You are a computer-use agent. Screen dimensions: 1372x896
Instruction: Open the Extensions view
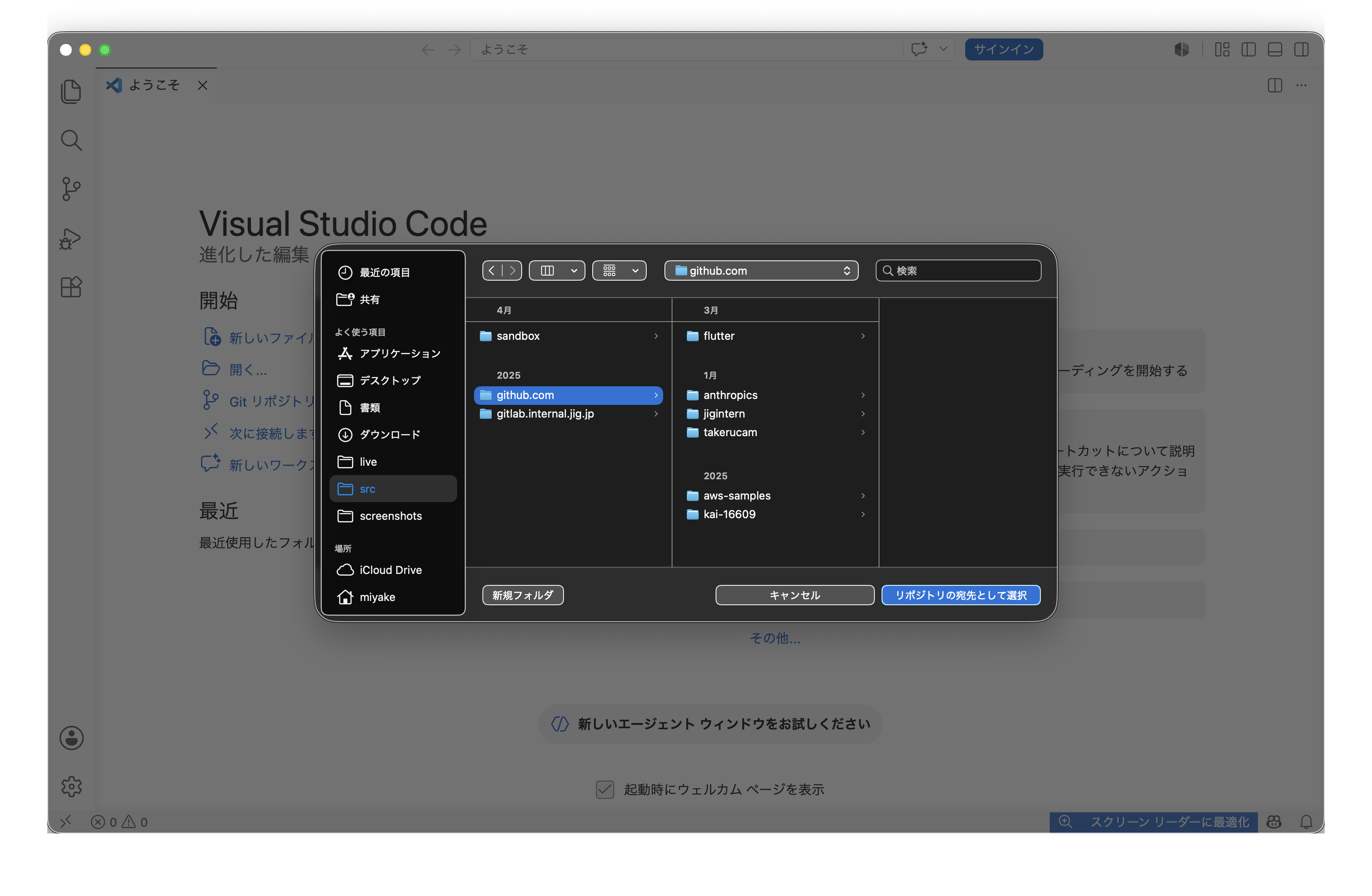tap(71, 287)
